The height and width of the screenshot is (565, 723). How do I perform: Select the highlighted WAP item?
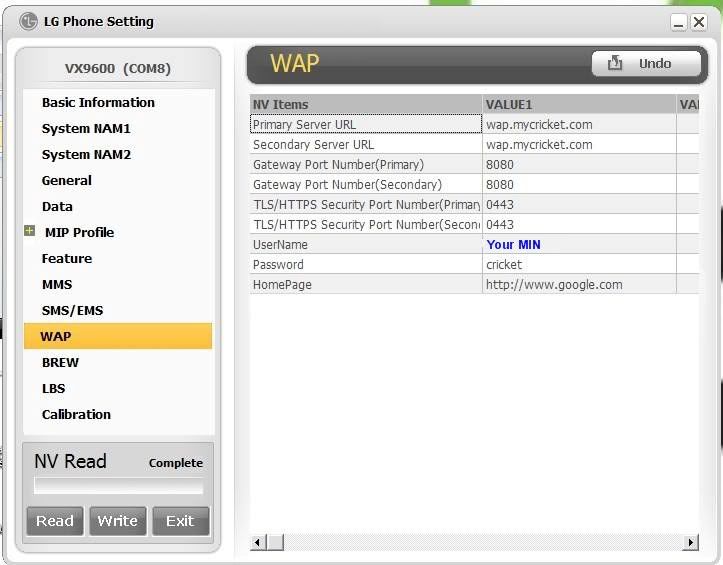[118, 336]
